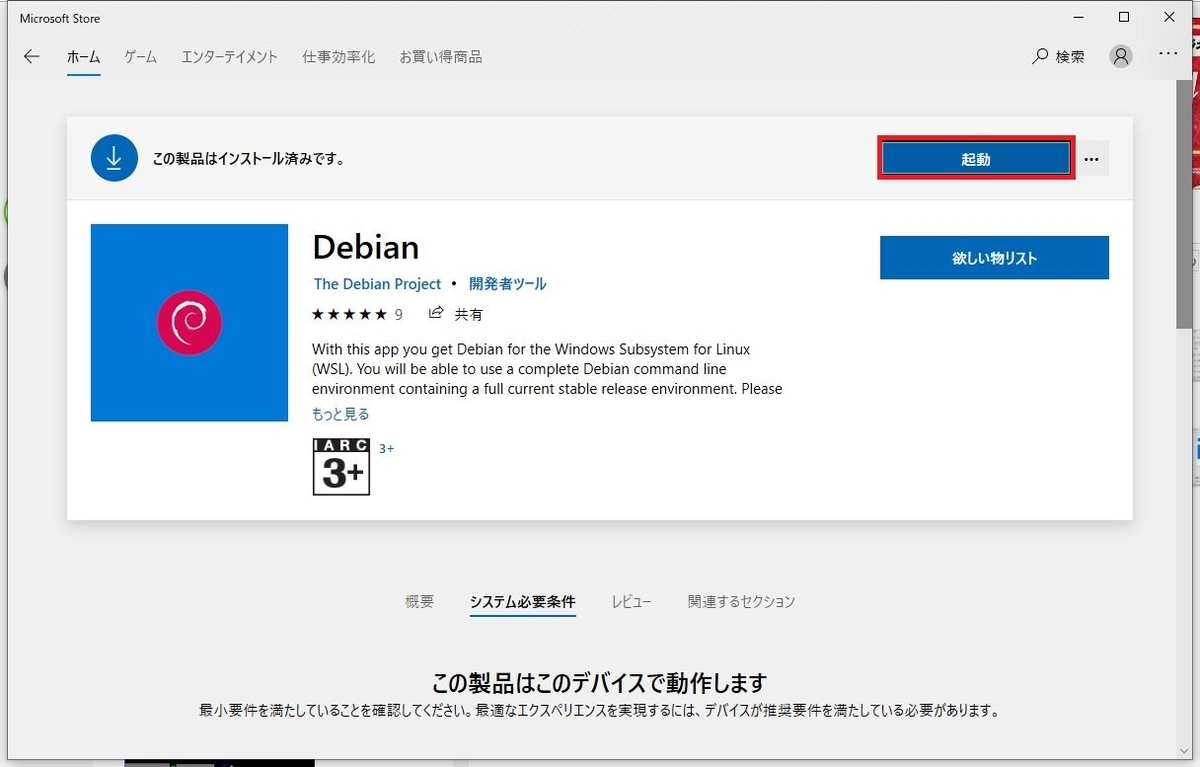
Task: Open the ellipsis menu in the top-right corner
Action: pos(1168,54)
